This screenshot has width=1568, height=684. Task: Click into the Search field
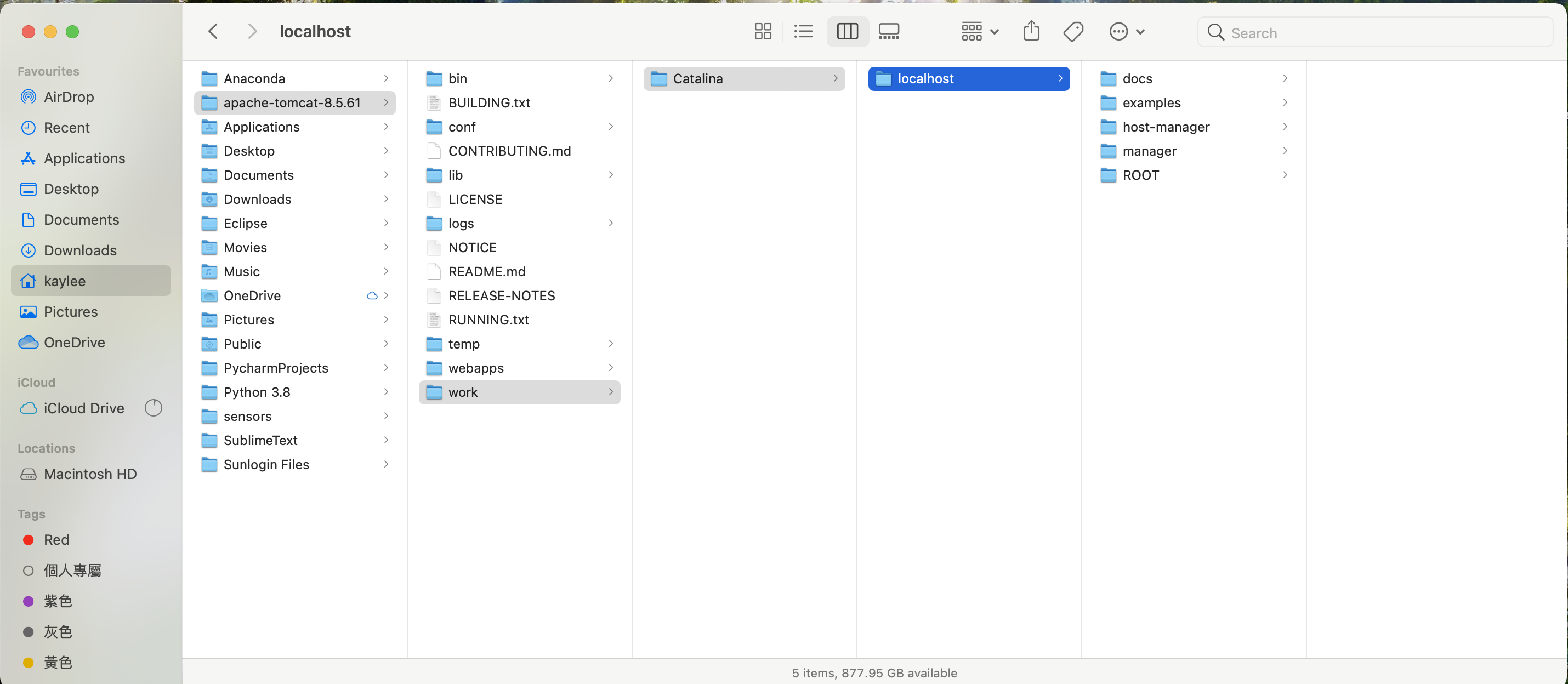click(x=1382, y=33)
